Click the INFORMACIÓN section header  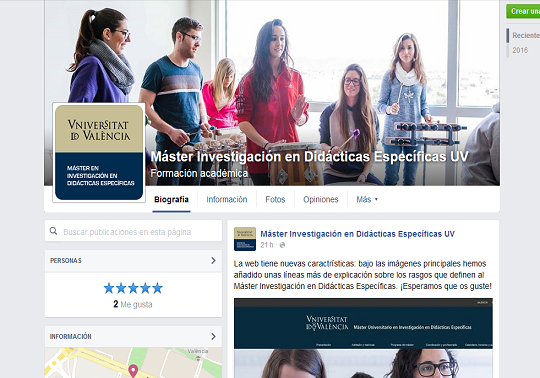point(133,336)
